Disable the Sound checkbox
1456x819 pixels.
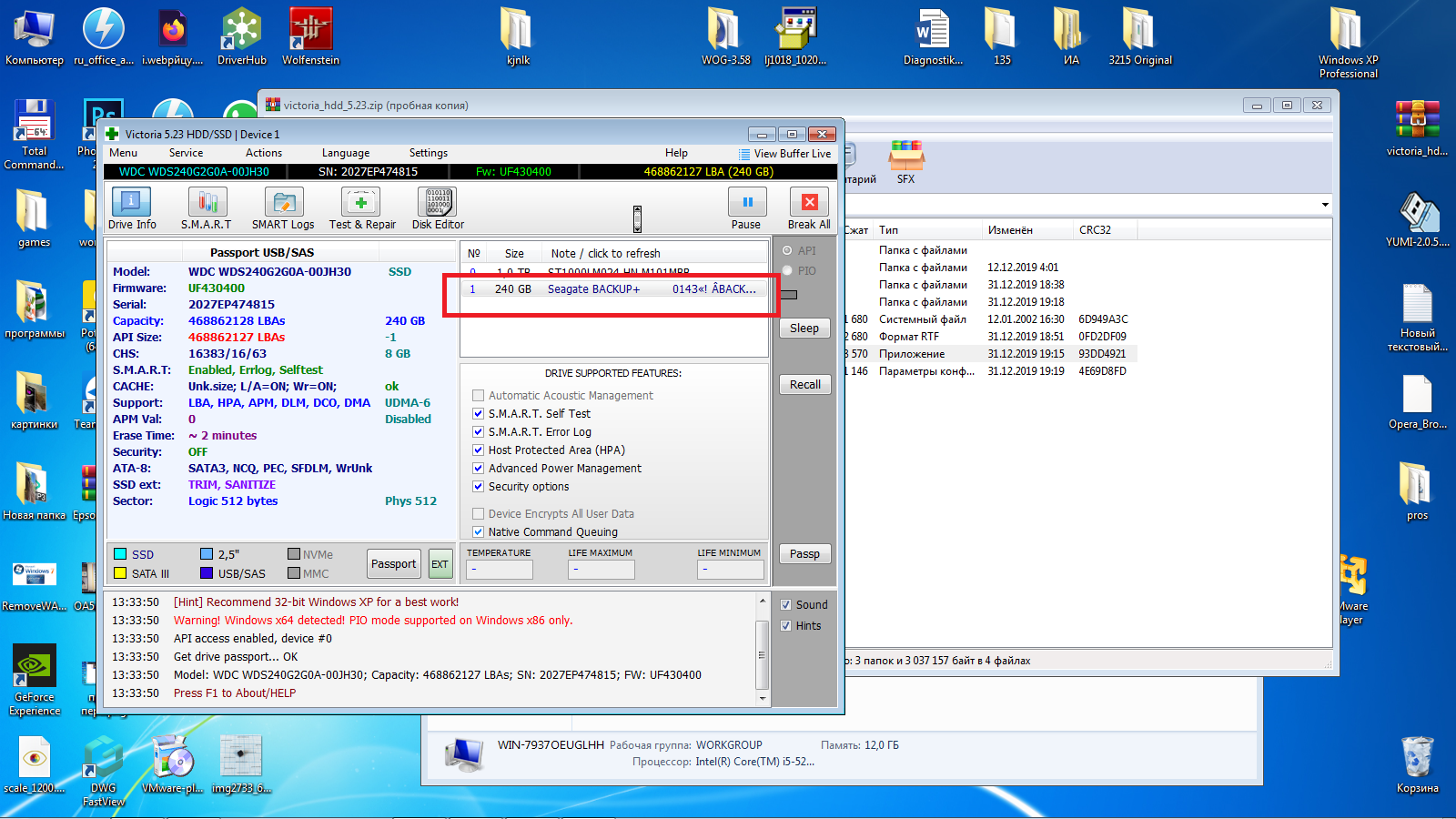[785, 605]
